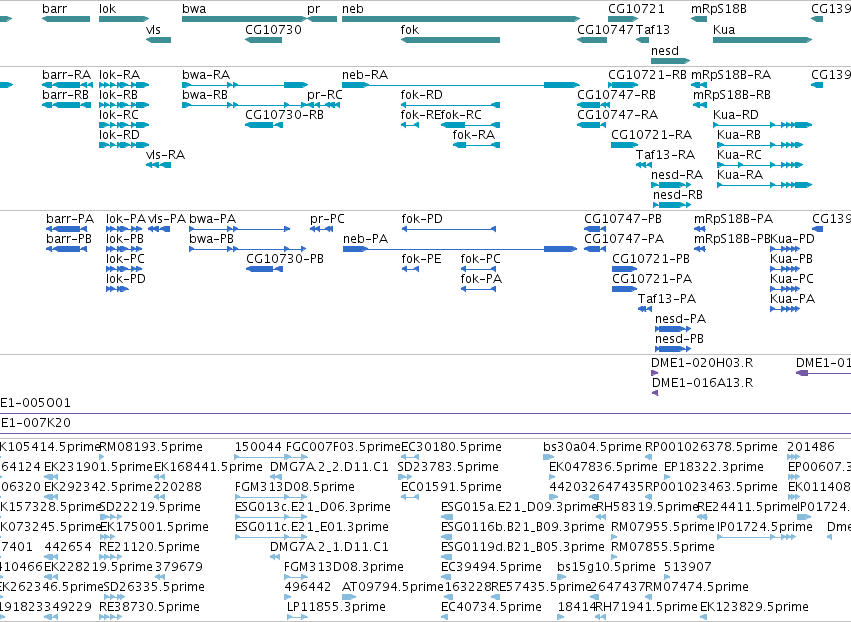Select the pr-RC transcript label
Screen dimensions: 851x622
coord(325,94)
